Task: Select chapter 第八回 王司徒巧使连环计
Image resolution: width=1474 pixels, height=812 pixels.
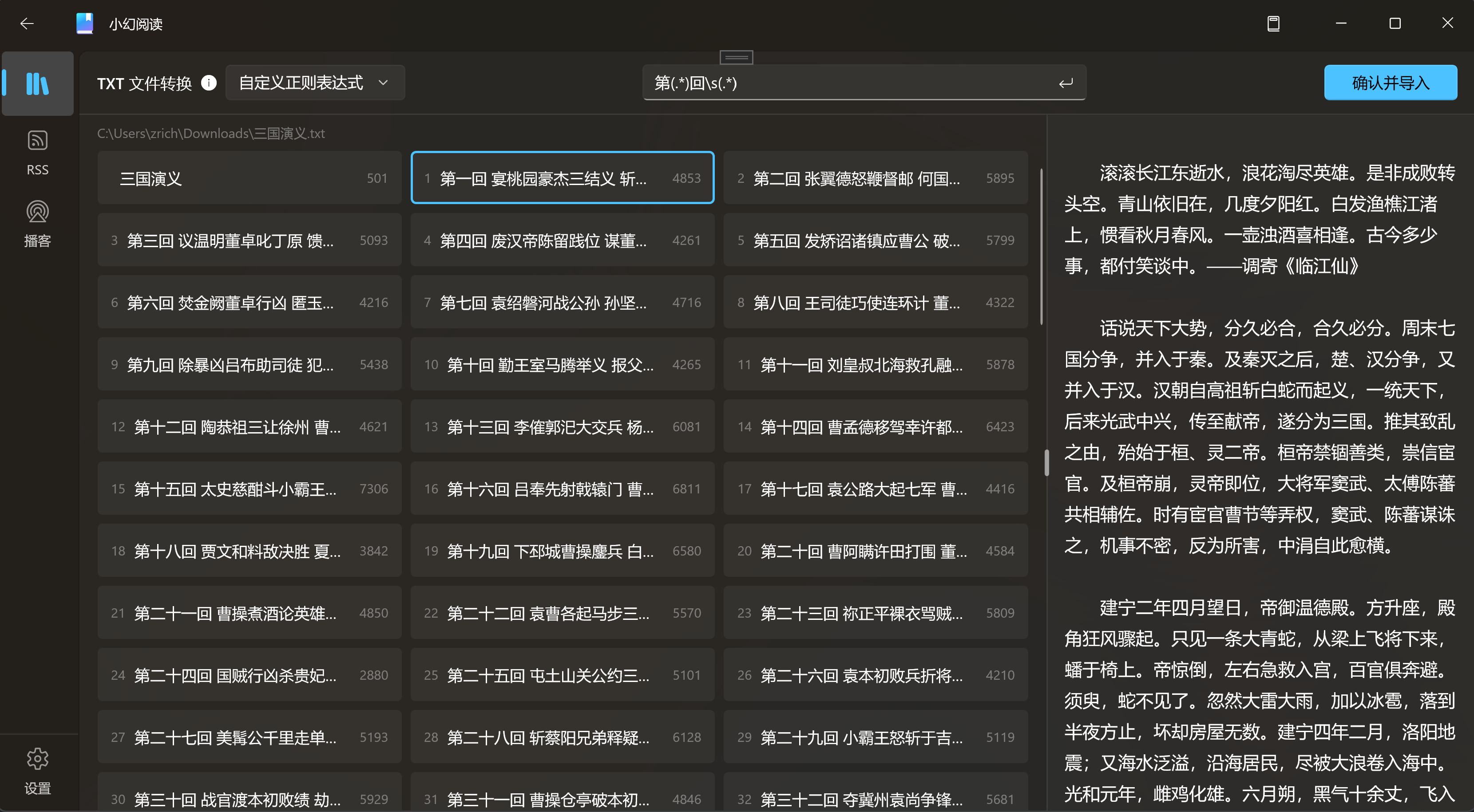Action: tap(876, 303)
